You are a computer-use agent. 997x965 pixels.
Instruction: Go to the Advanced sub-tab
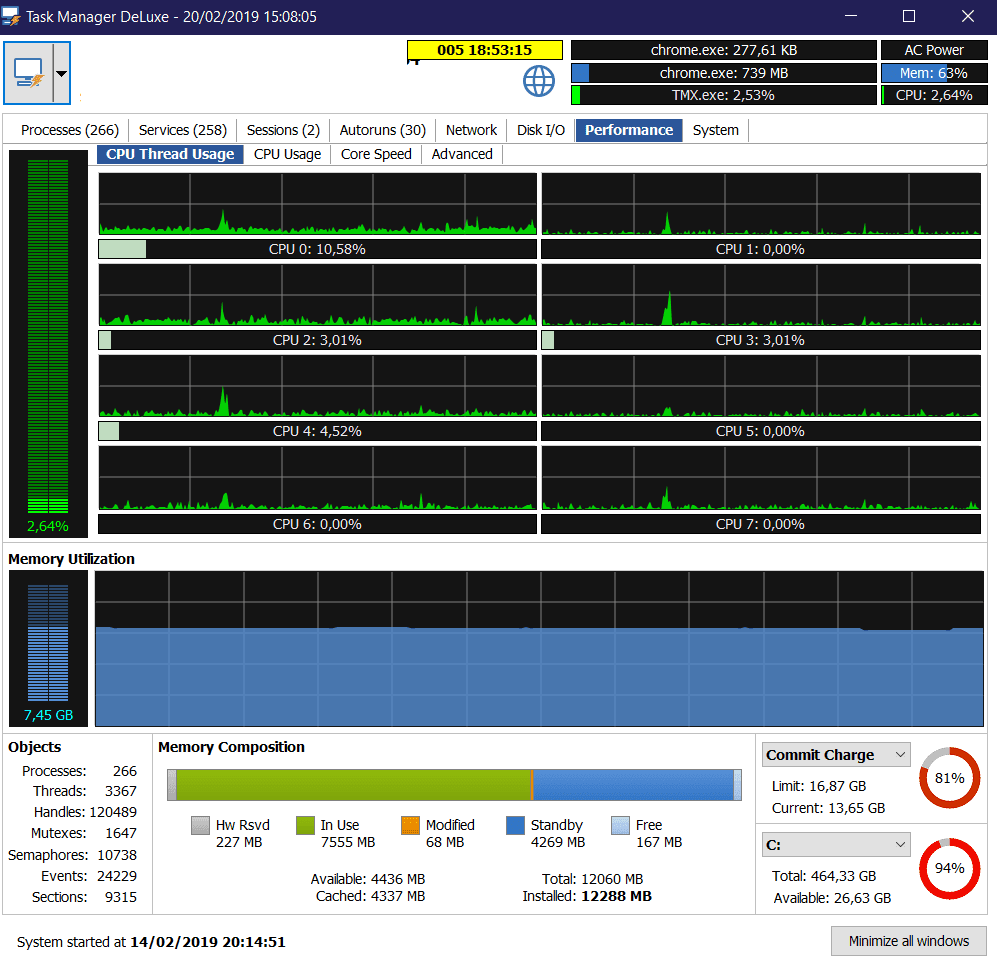[x=462, y=154]
